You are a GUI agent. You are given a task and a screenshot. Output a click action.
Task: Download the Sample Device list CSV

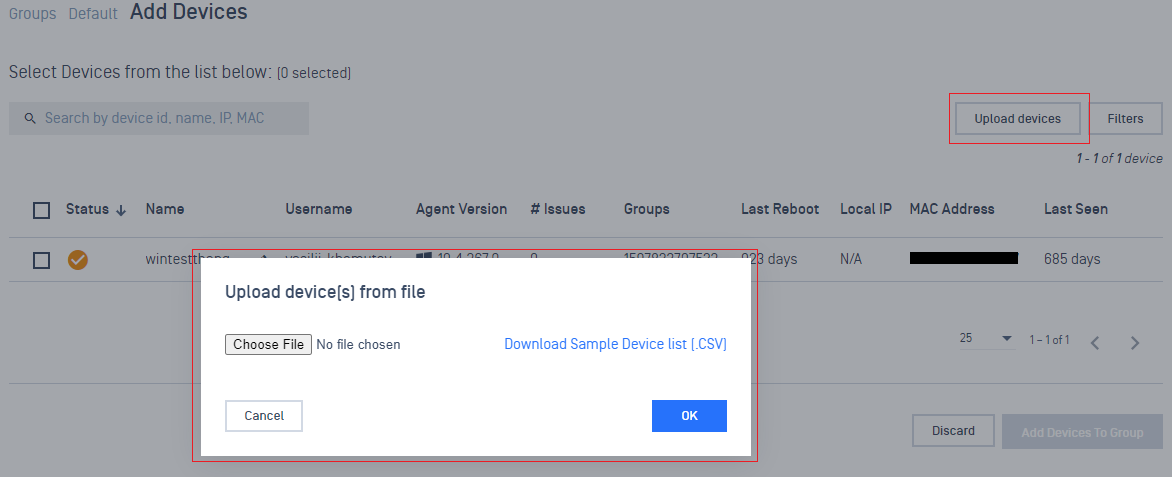coord(615,344)
